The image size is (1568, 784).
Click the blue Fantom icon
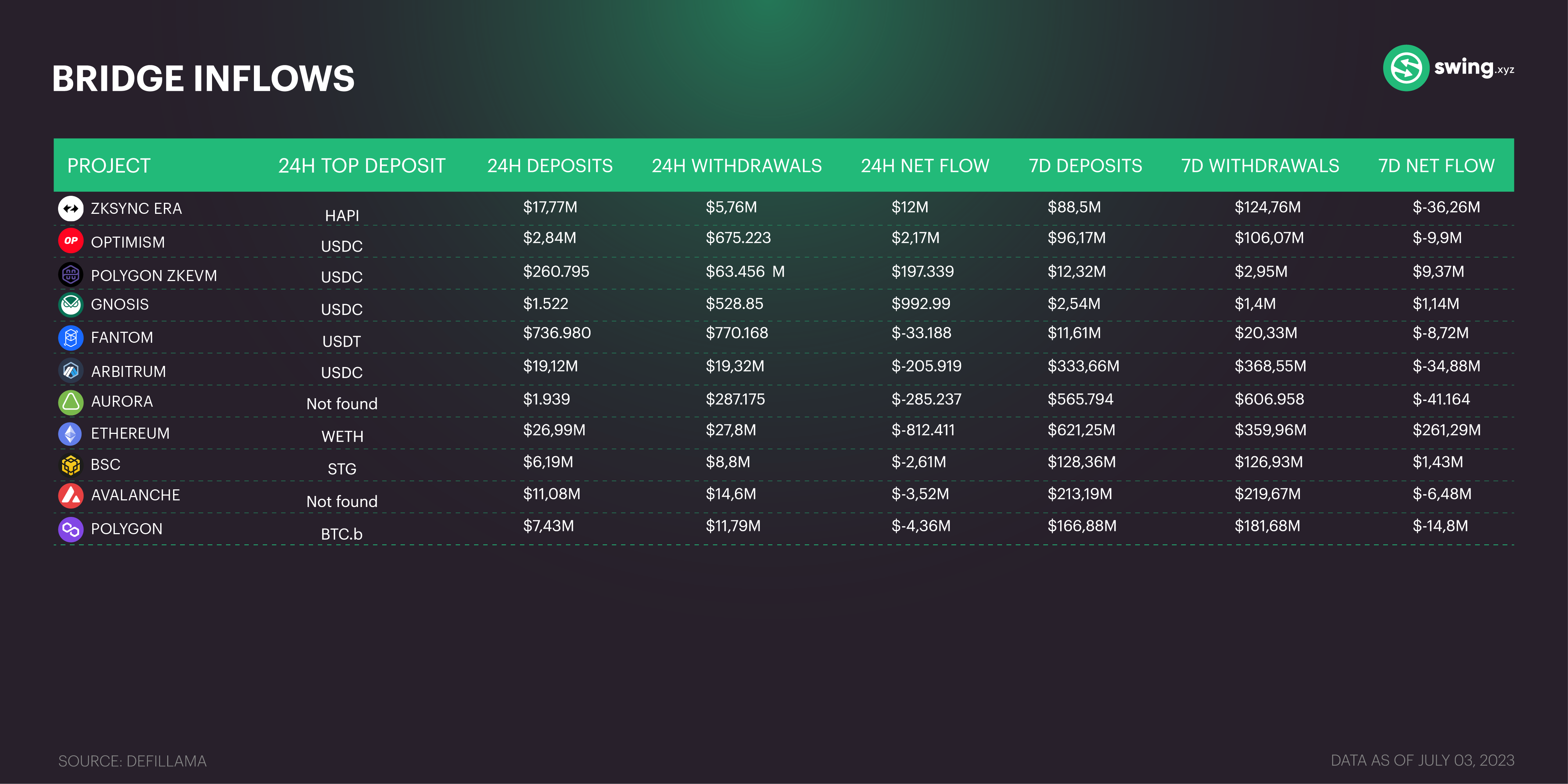click(x=71, y=337)
